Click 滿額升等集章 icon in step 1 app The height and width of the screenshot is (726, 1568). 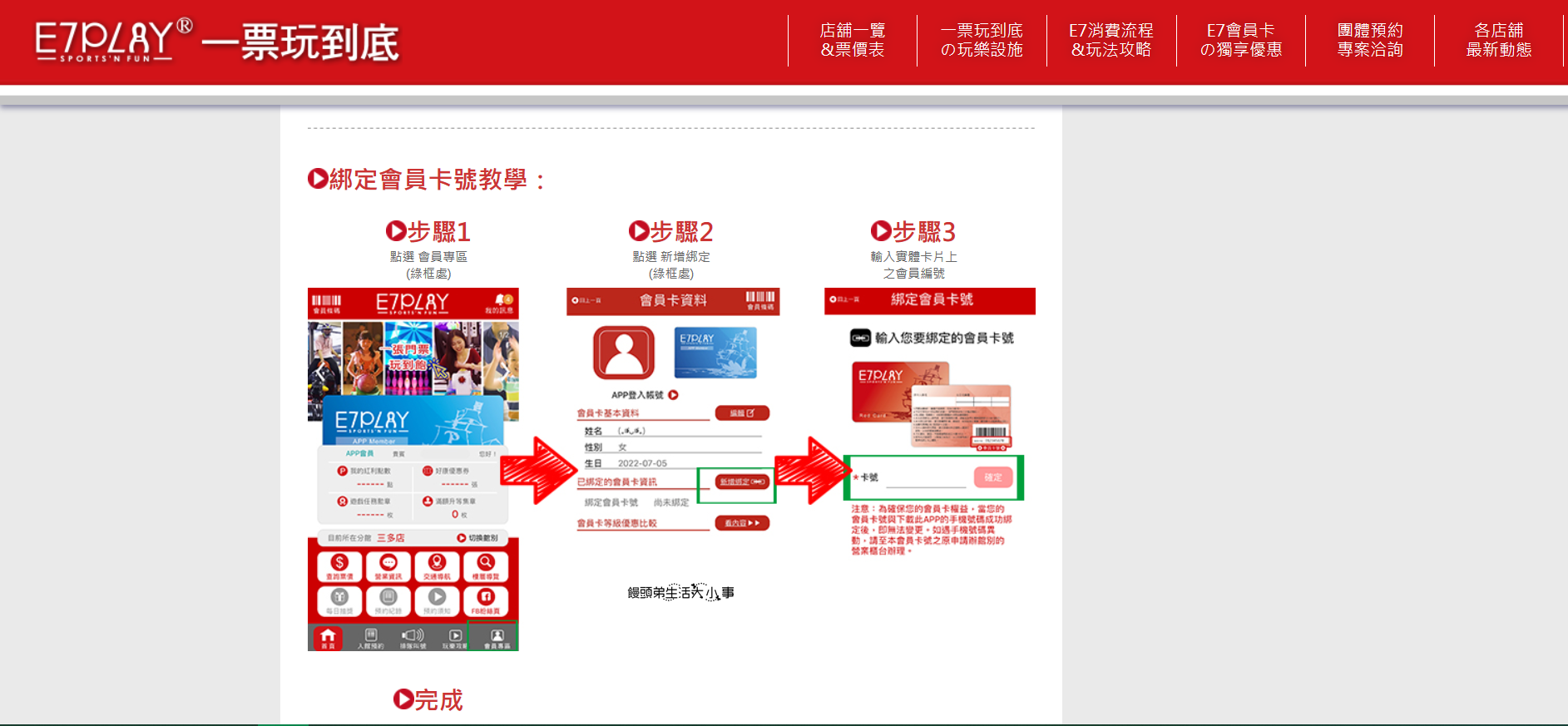pyautogui.click(x=428, y=501)
